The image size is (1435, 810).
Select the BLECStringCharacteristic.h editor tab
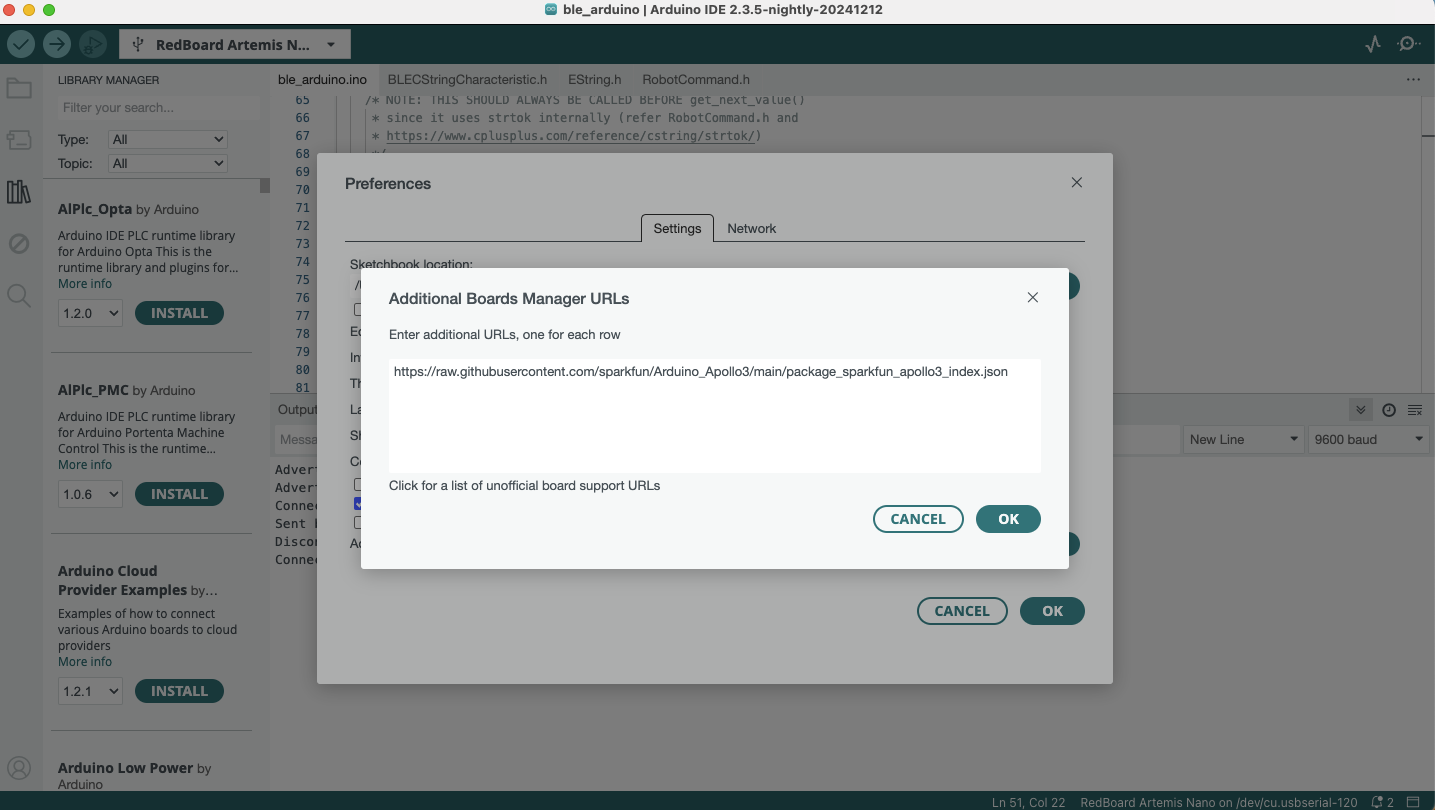coord(467,79)
